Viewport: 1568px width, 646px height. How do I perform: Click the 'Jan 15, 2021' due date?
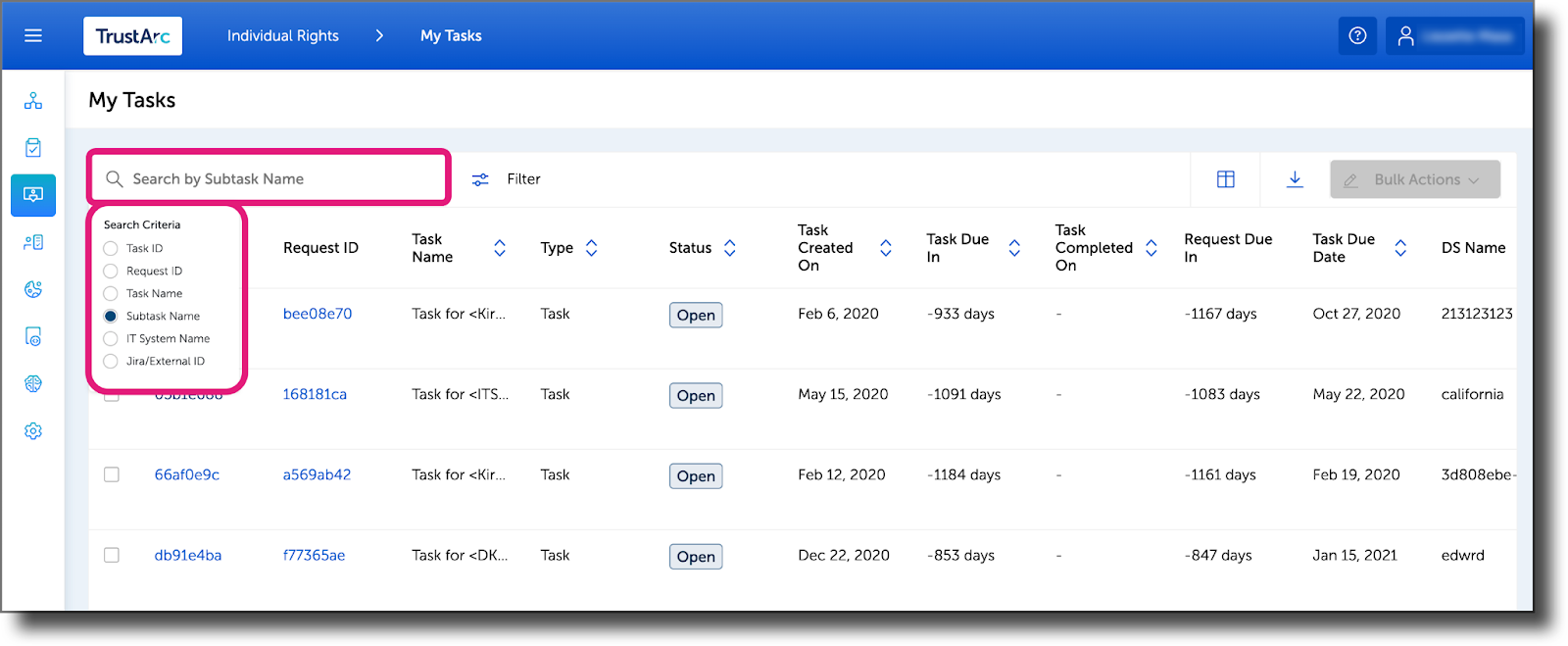1355,555
